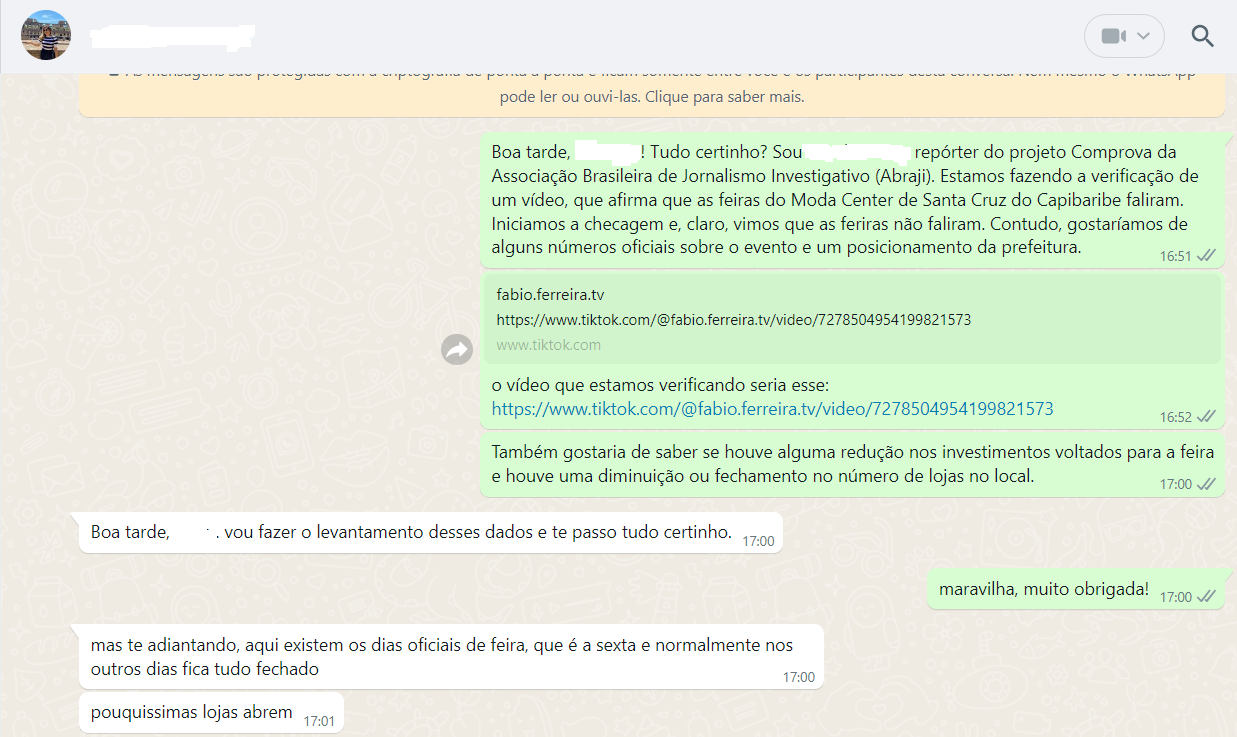
Task: Click the 17:01 timestamp
Action: click(319, 720)
